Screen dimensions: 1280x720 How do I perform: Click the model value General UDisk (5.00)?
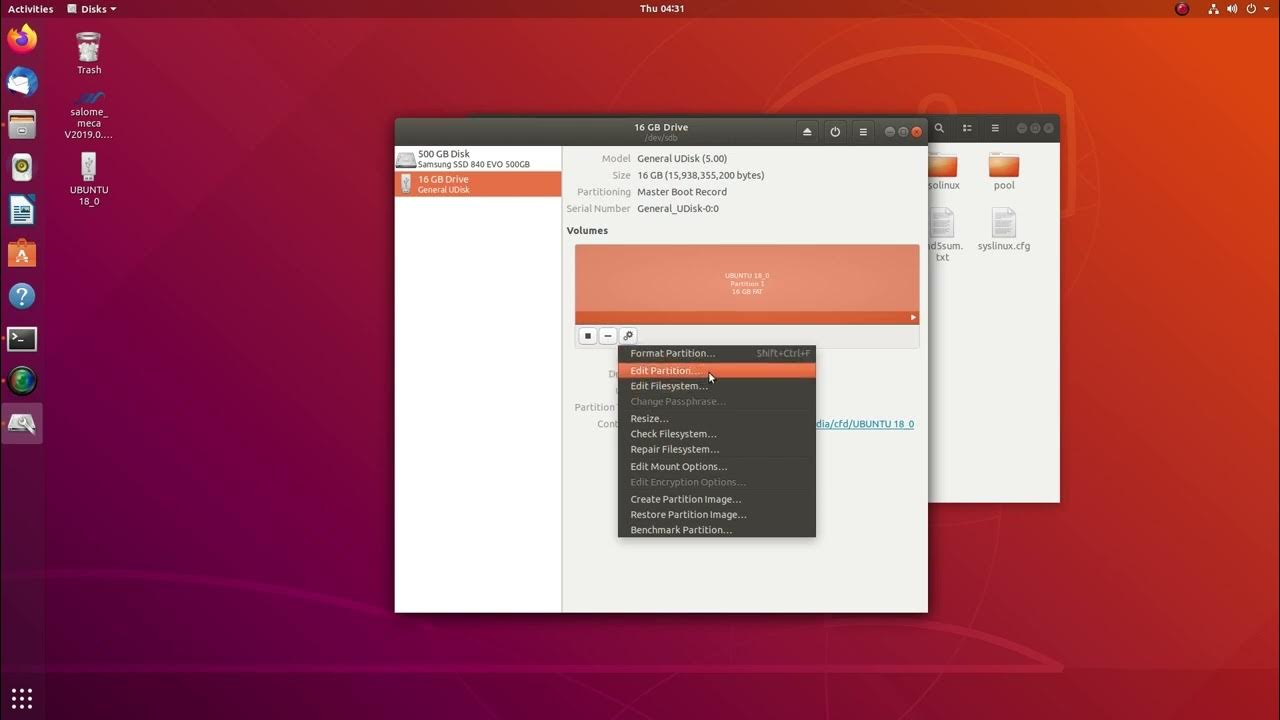click(x=682, y=158)
